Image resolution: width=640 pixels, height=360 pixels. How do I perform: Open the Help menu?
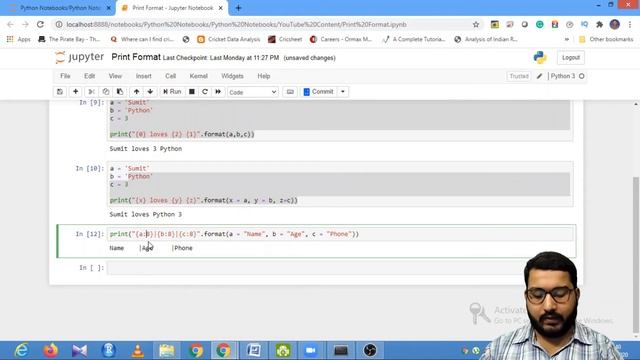click(264, 76)
